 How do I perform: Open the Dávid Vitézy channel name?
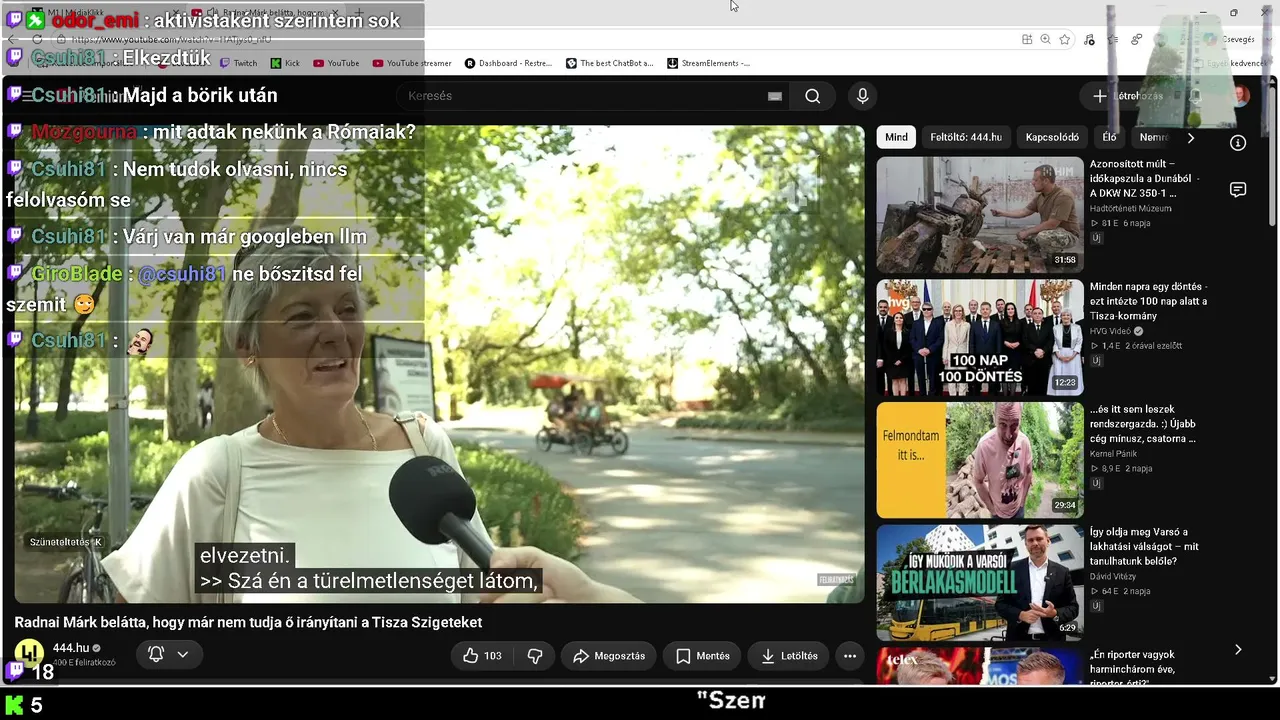point(1115,576)
